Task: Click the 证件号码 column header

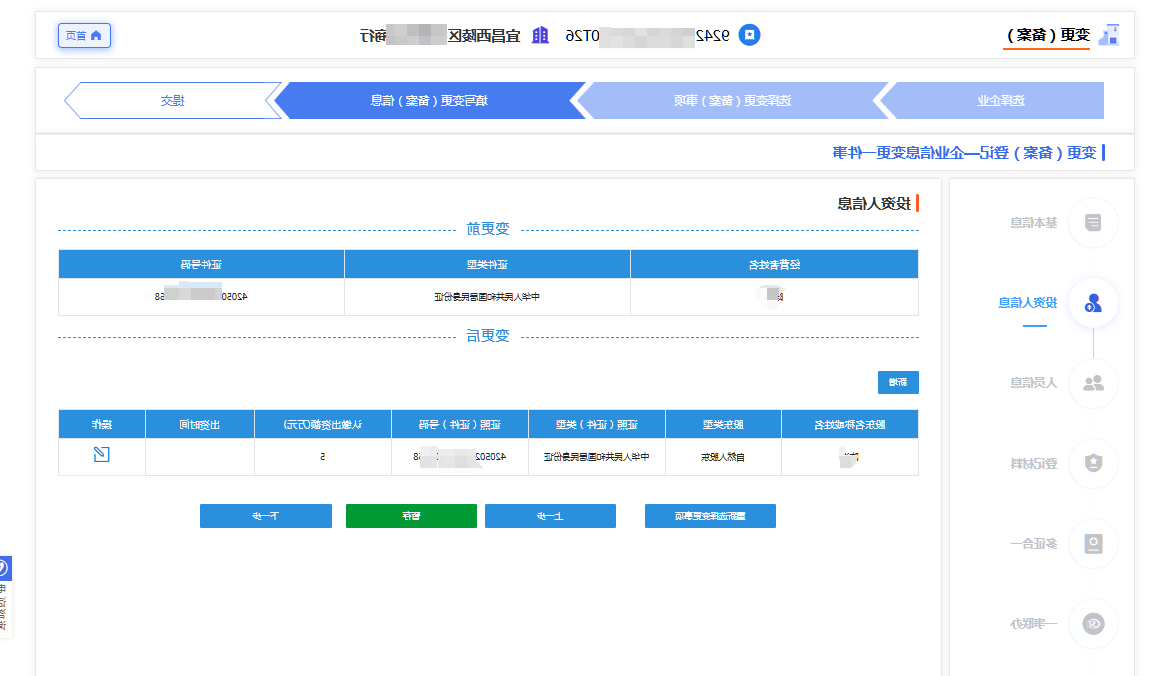Action: 201,264
